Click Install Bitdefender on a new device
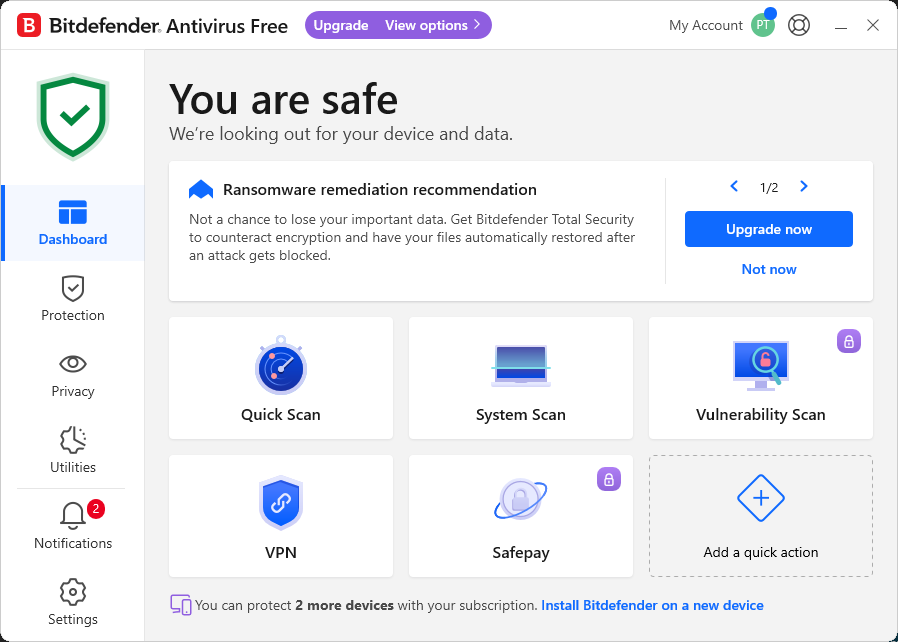This screenshot has height=642, width=898. pyautogui.click(x=652, y=605)
